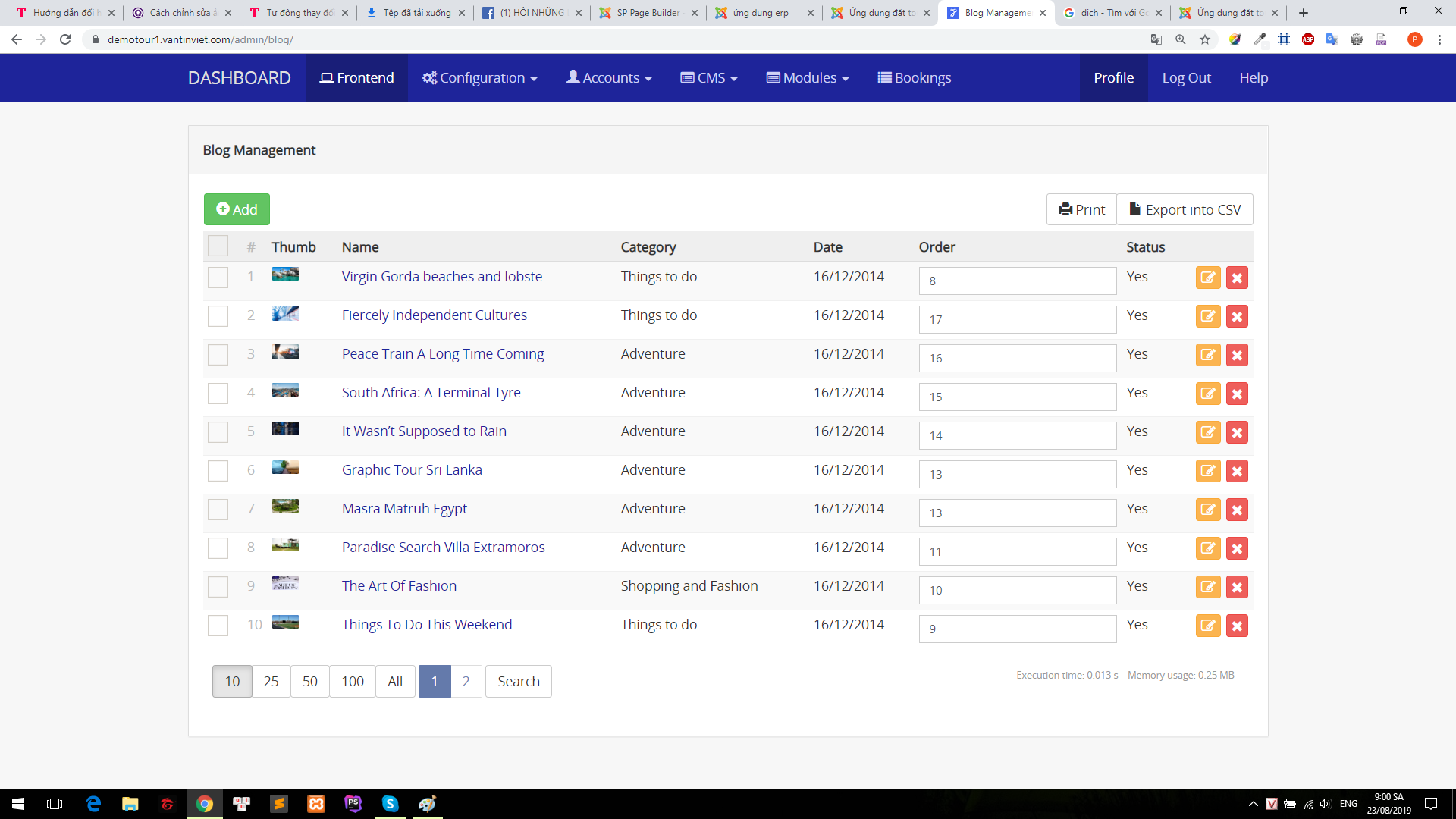The width and height of the screenshot is (1456, 819).
Task: Delete the Things To Do This Weekend post
Action: click(x=1237, y=626)
